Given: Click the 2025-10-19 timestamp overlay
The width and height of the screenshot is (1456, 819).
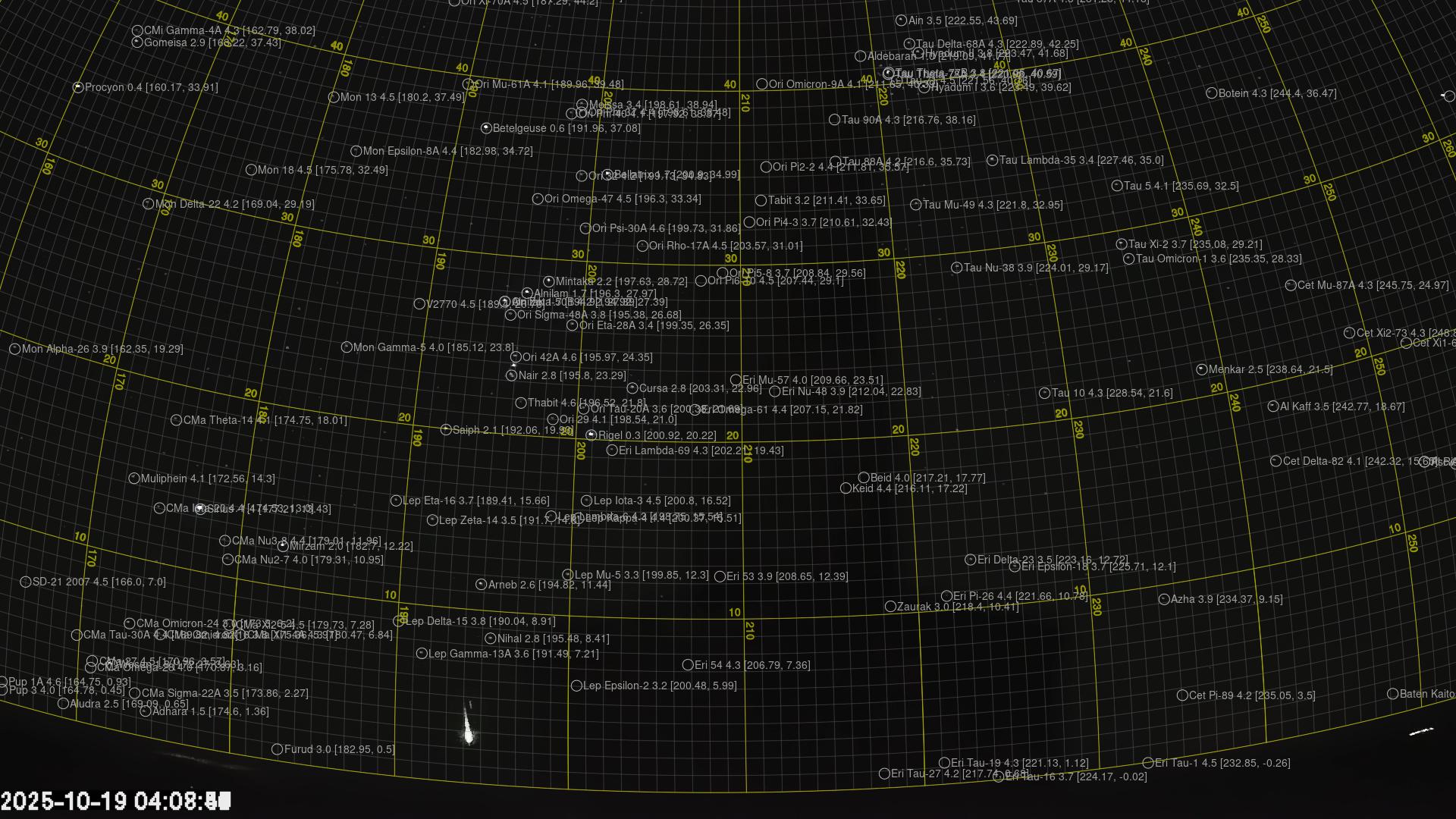Looking at the screenshot, I should click(115, 801).
